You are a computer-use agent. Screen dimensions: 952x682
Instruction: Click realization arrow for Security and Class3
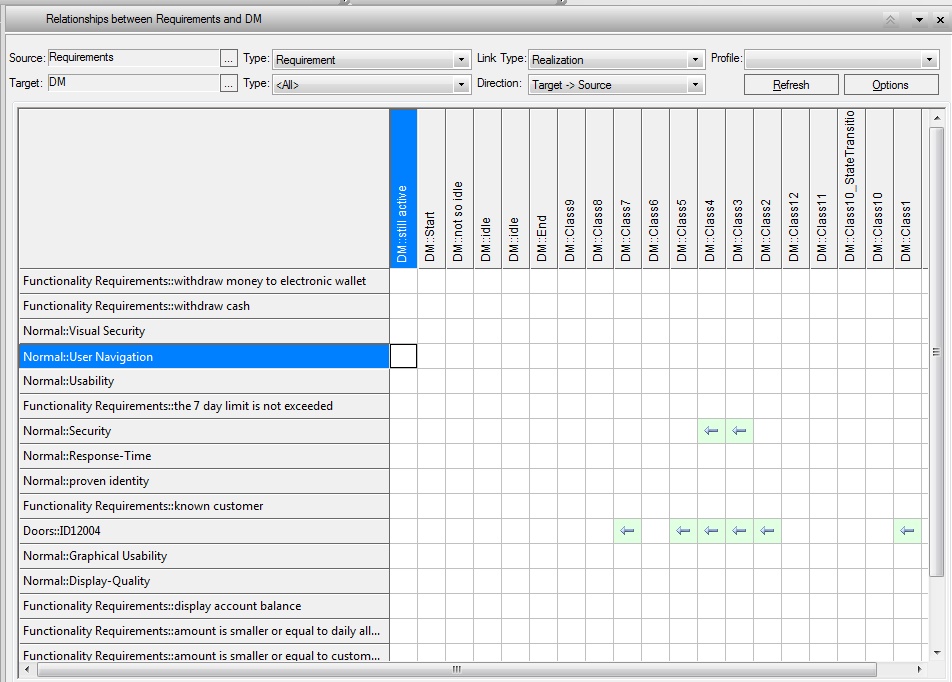[739, 431]
